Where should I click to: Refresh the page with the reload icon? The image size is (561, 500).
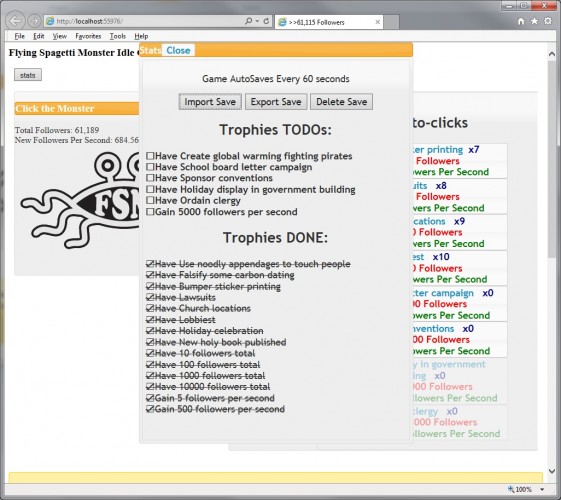pyautogui.click(x=266, y=21)
